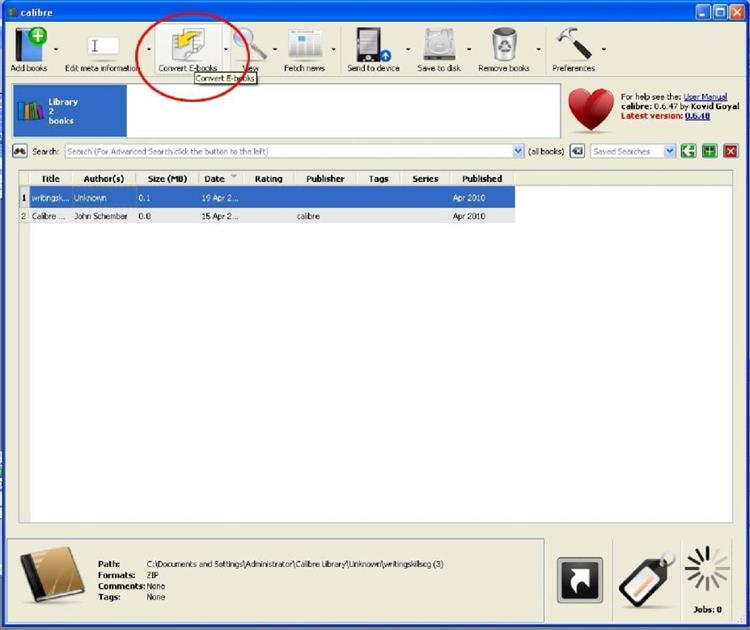
Task: Expand the Add books dropdown arrow
Action: pyautogui.click(x=56, y=49)
